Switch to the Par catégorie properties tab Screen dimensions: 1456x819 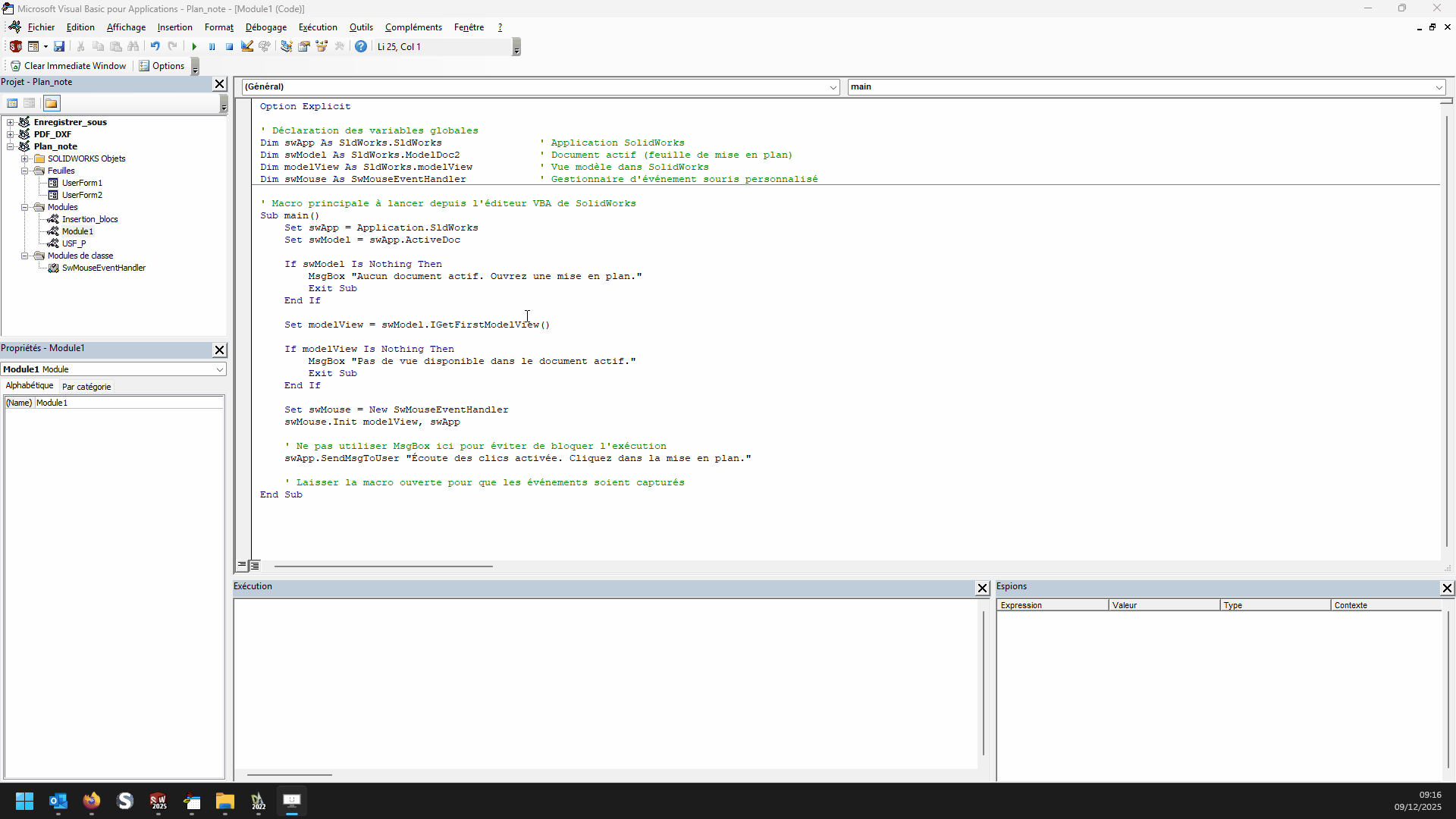click(86, 387)
